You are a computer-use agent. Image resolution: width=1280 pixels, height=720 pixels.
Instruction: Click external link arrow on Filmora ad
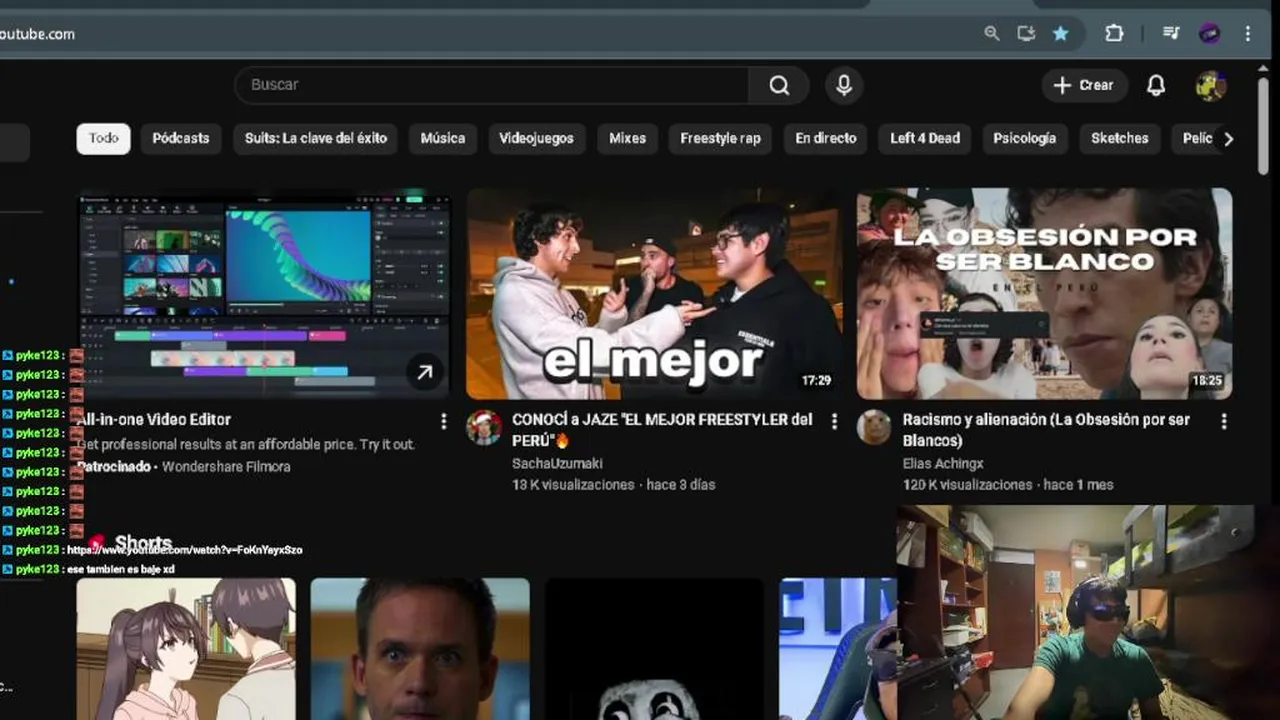[425, 373]
